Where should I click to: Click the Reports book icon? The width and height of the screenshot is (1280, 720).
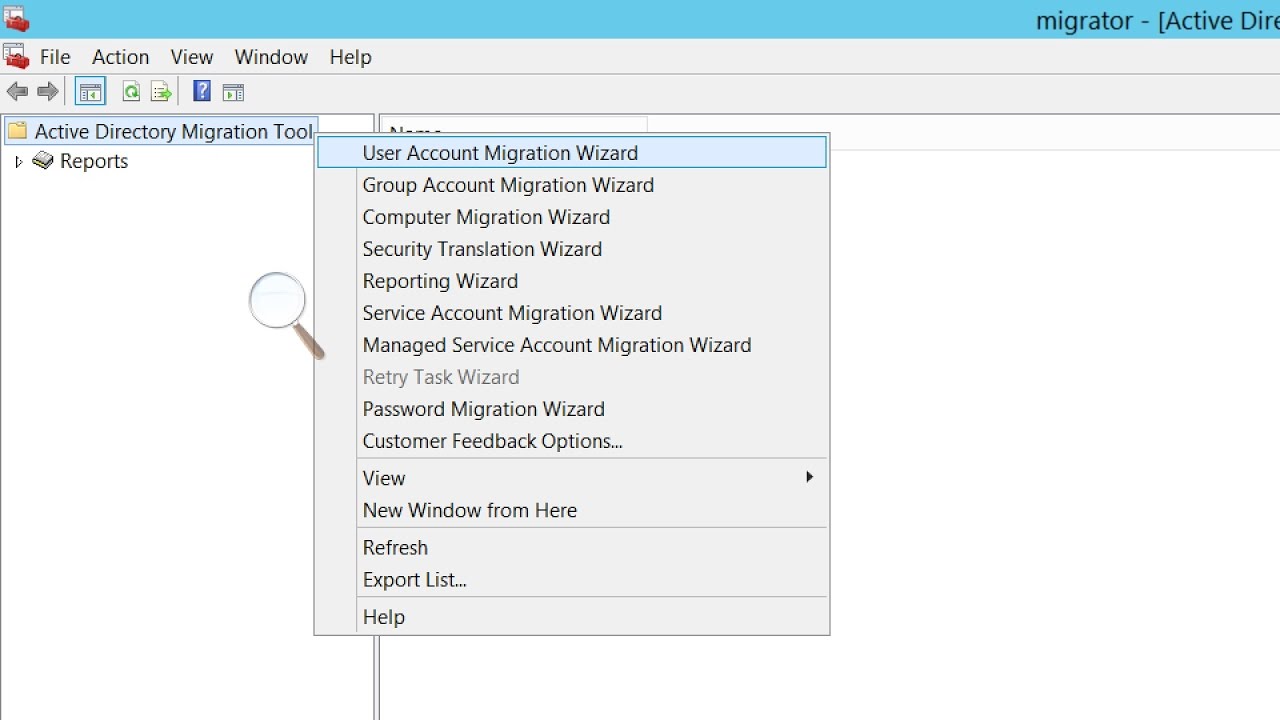(42, 160)
